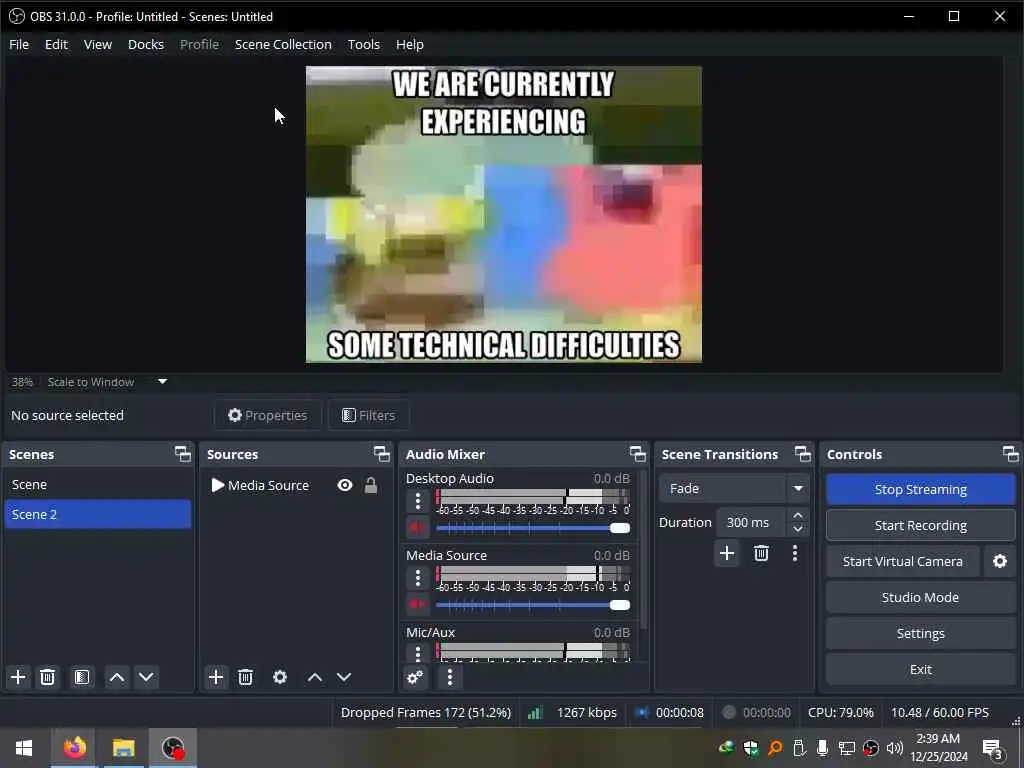Open preview scaling dropdown arrow
This screenshot has height=768, width=1024.
pyautogui.click(x=163, y=381)
